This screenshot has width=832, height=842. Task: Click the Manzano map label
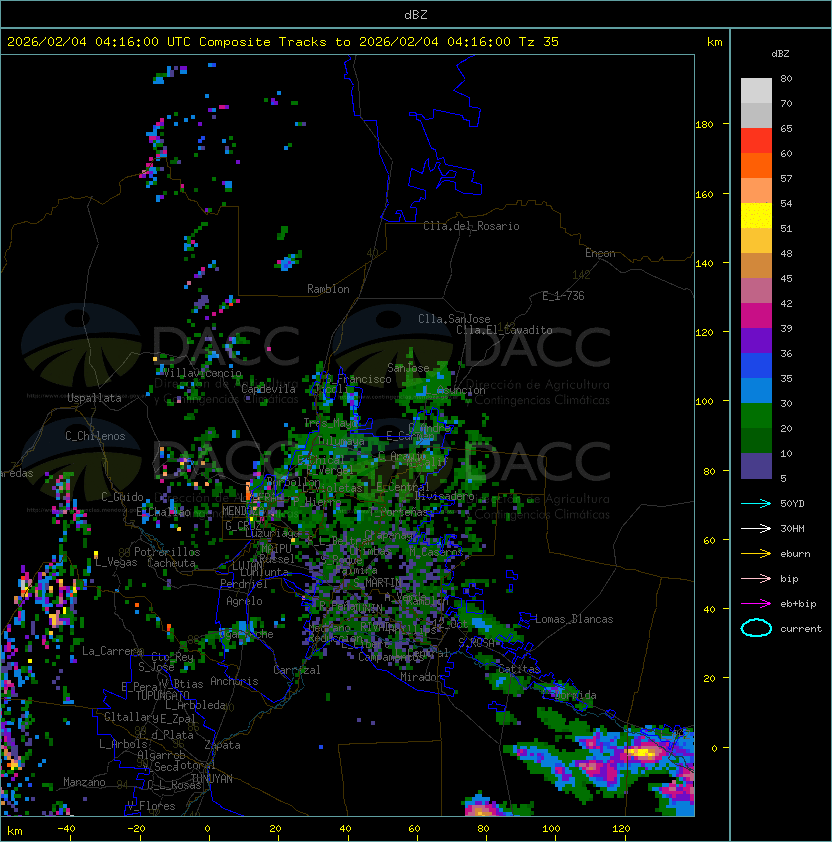click(x=84, y=782)
